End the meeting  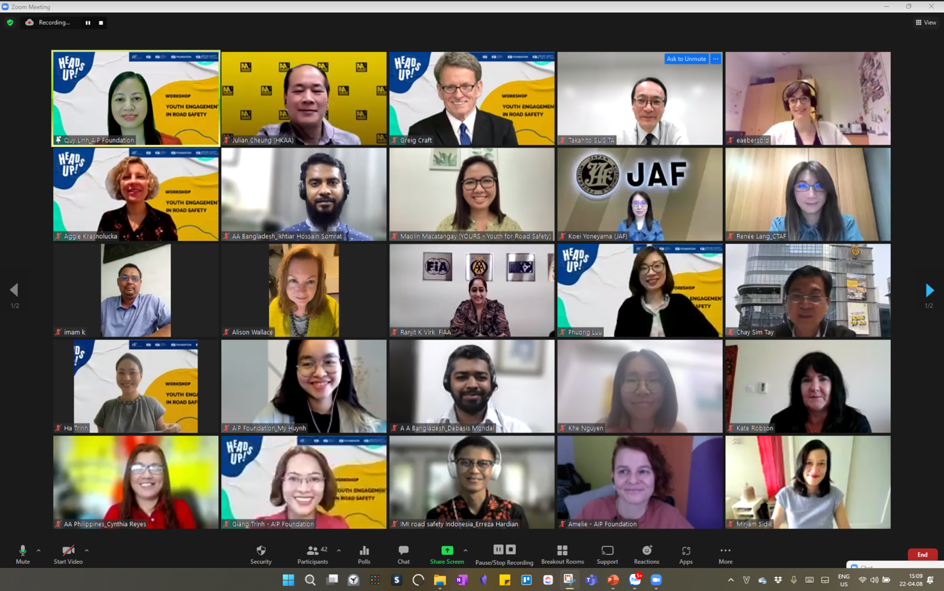[922, 554]
